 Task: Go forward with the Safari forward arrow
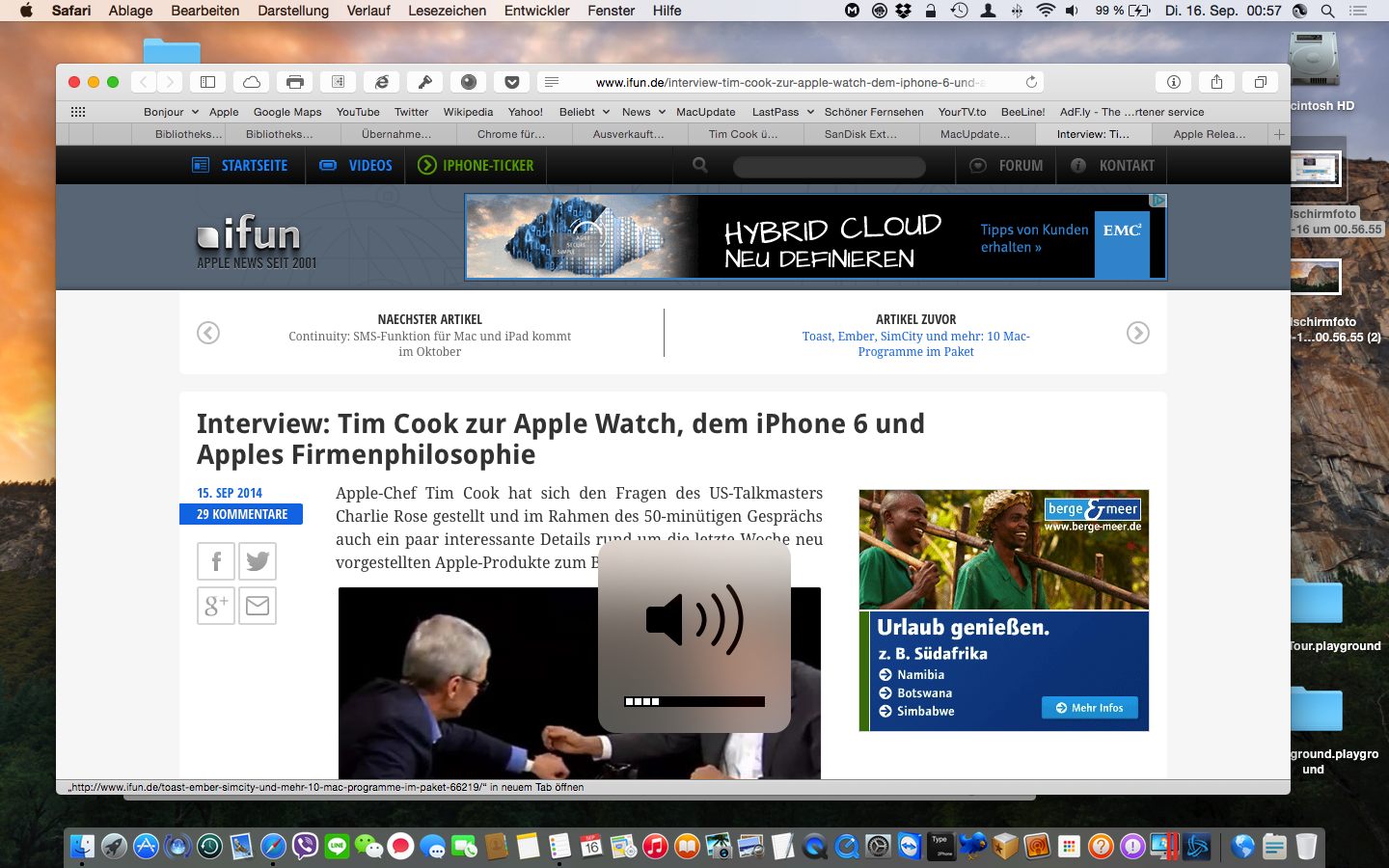click(x=170, y=82)
